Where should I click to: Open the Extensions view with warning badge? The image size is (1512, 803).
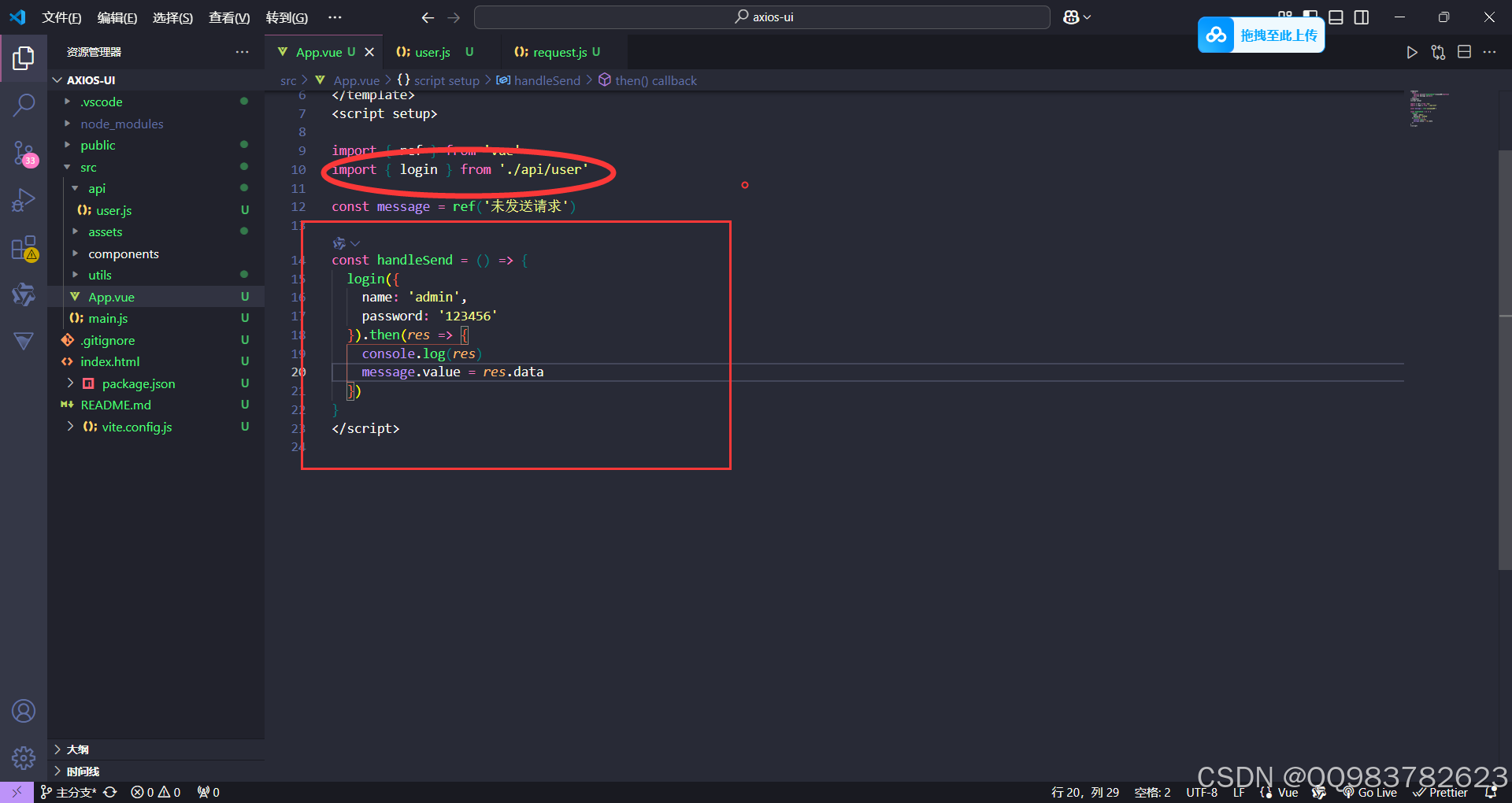24,248
